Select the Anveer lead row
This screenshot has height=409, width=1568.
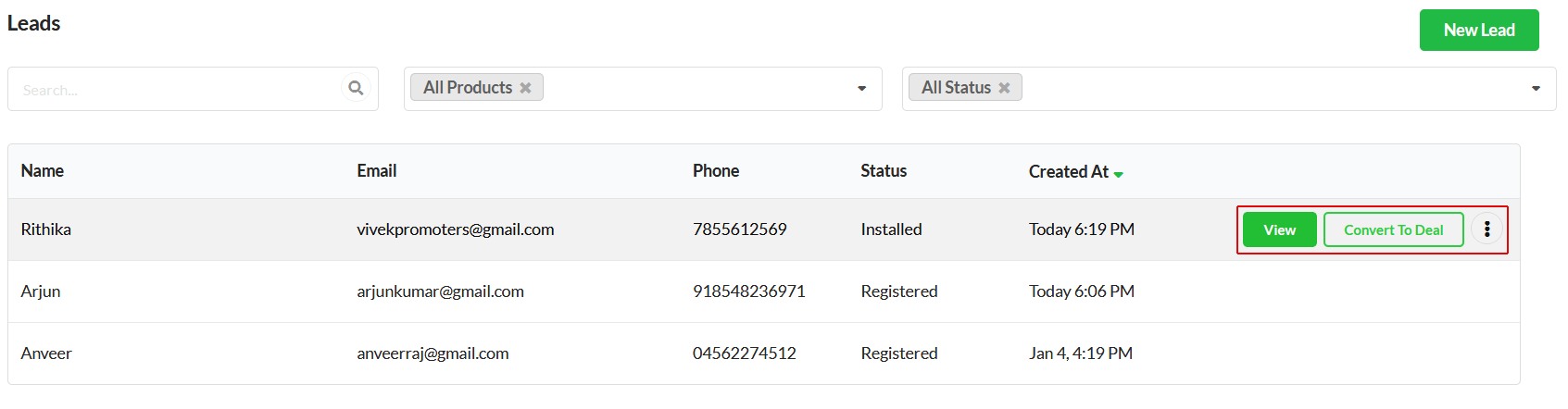coord(764,353)
